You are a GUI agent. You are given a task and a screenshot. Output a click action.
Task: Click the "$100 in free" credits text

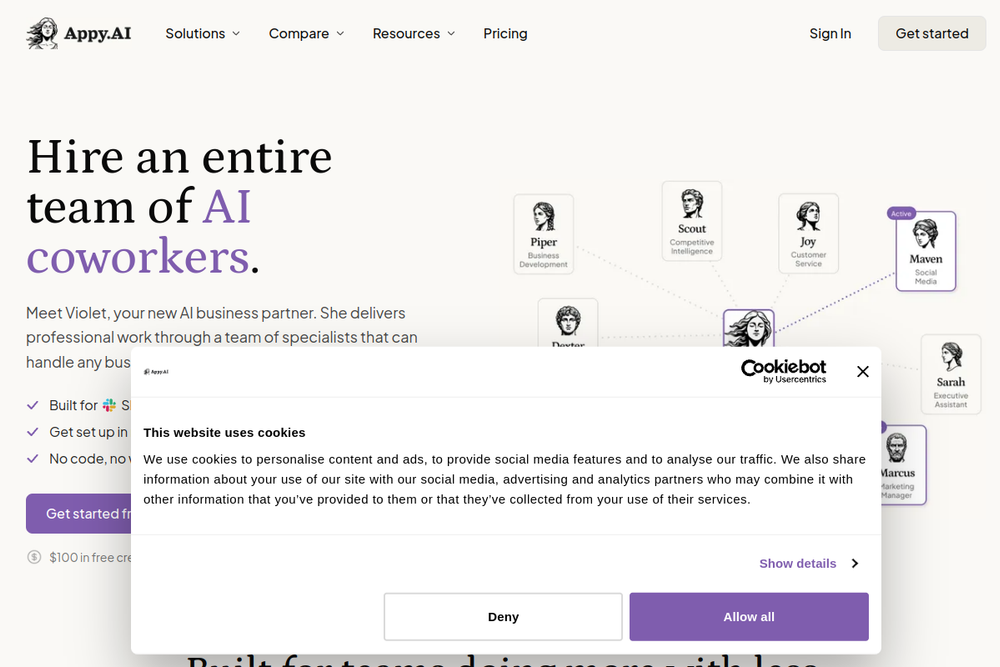(91, 557)
